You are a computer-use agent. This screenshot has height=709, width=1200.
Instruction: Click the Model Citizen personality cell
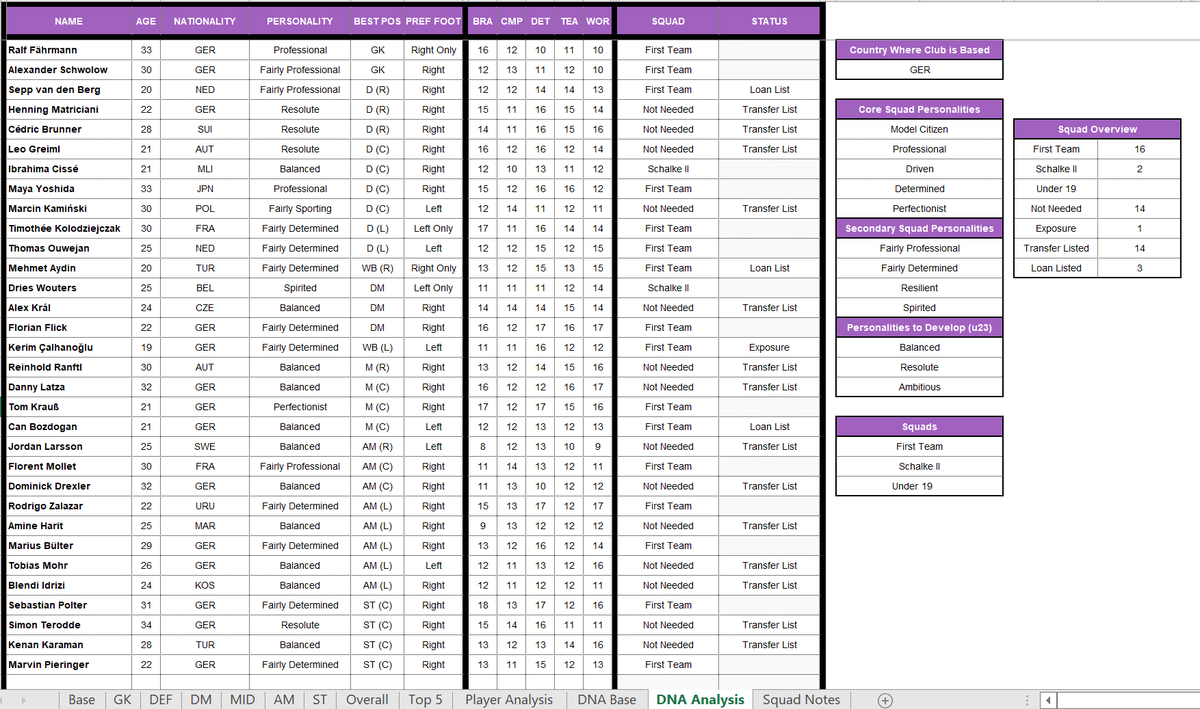click(x=919, y=129)
